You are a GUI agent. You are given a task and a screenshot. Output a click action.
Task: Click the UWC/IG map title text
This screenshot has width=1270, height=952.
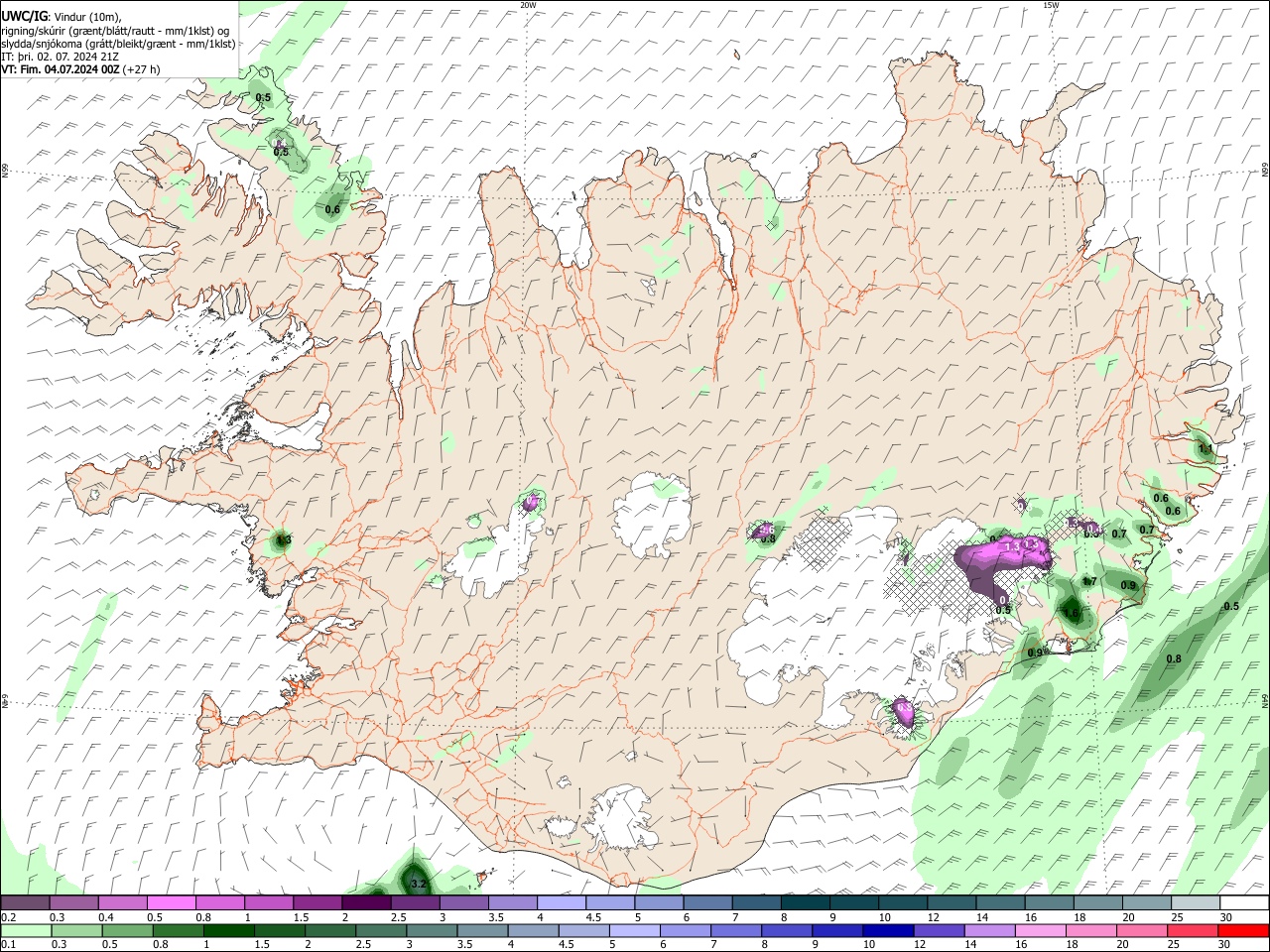pos(23,15)
